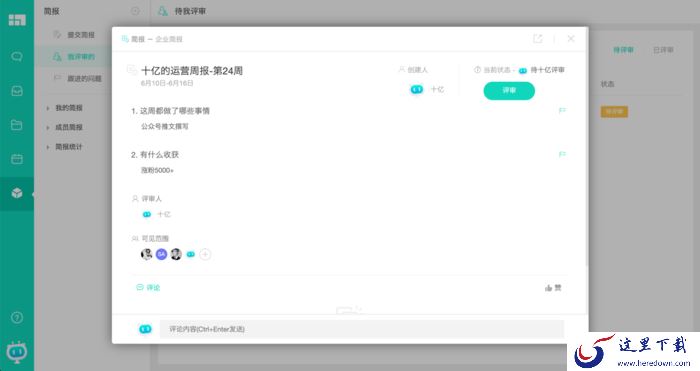Open the chat messages icon in left sidebar

tap(17, 57)
